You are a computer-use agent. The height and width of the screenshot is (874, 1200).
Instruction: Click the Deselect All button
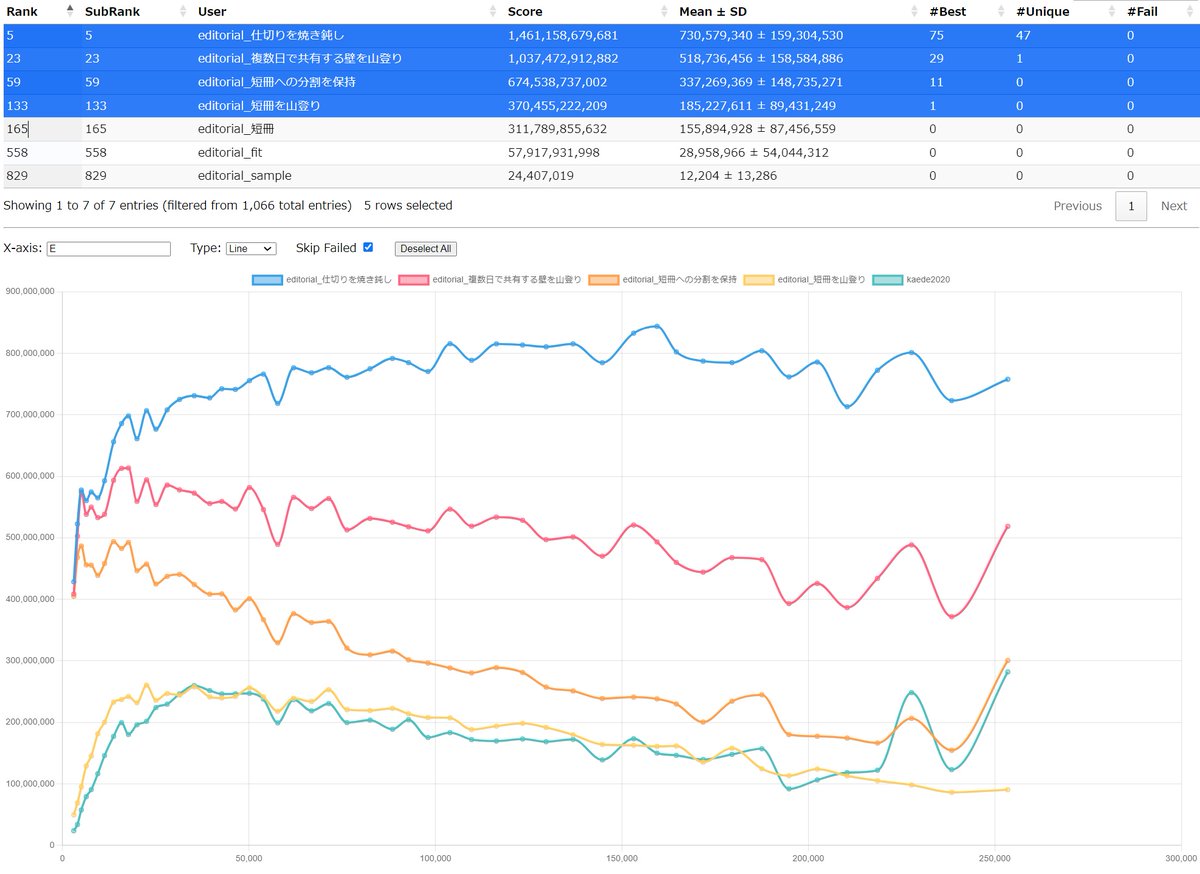point(426,248)
